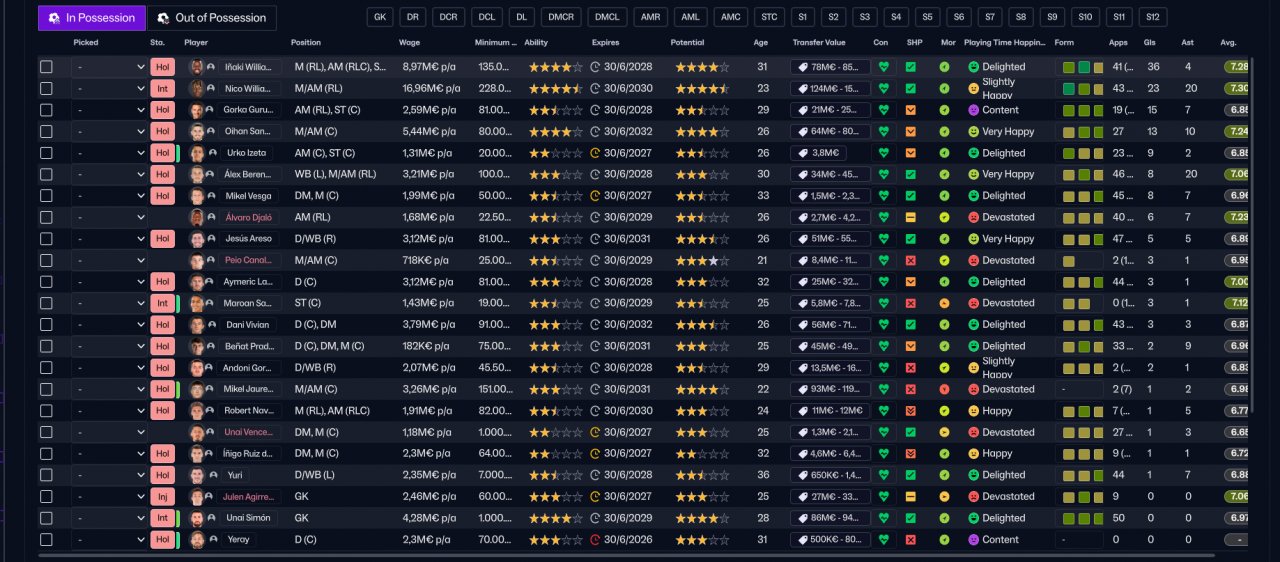Click the Int status badge for Unai Simón
The width and height of the screenshot is (1280, 562).
pos(162,518)
